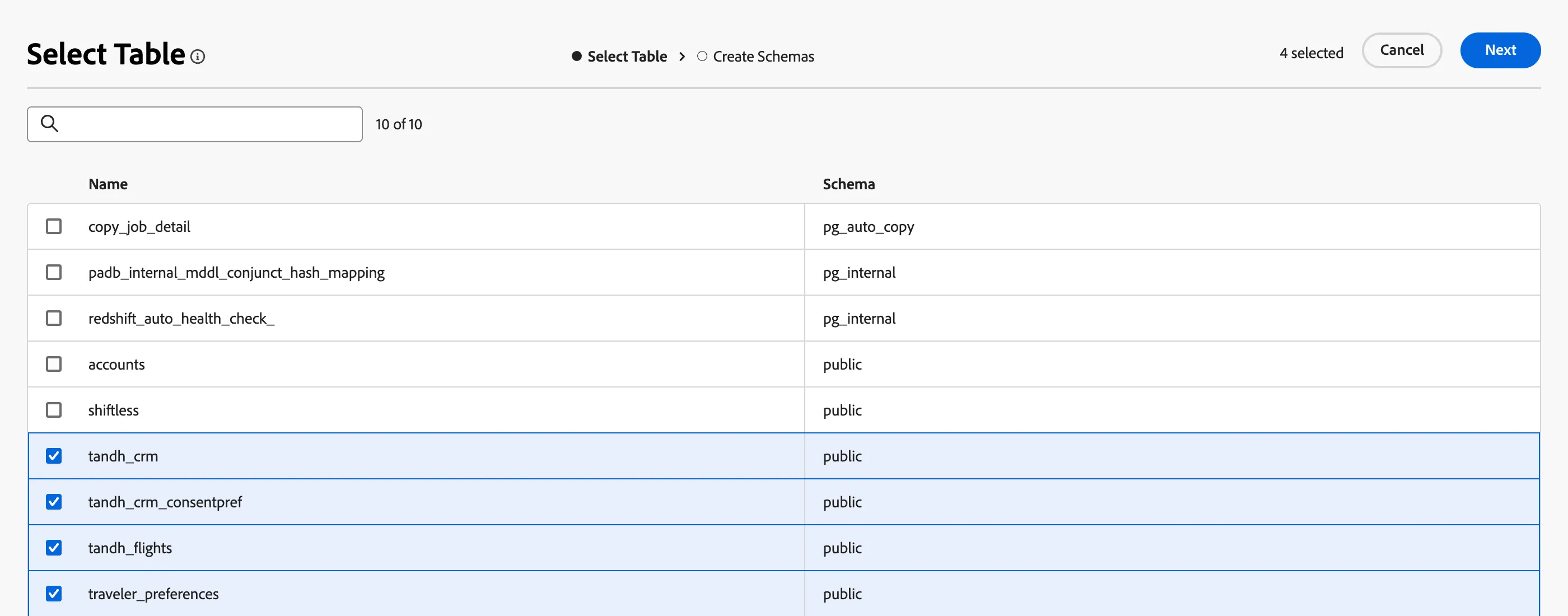Uncheck the traveler_preferences checkbox

coord(54,594)
